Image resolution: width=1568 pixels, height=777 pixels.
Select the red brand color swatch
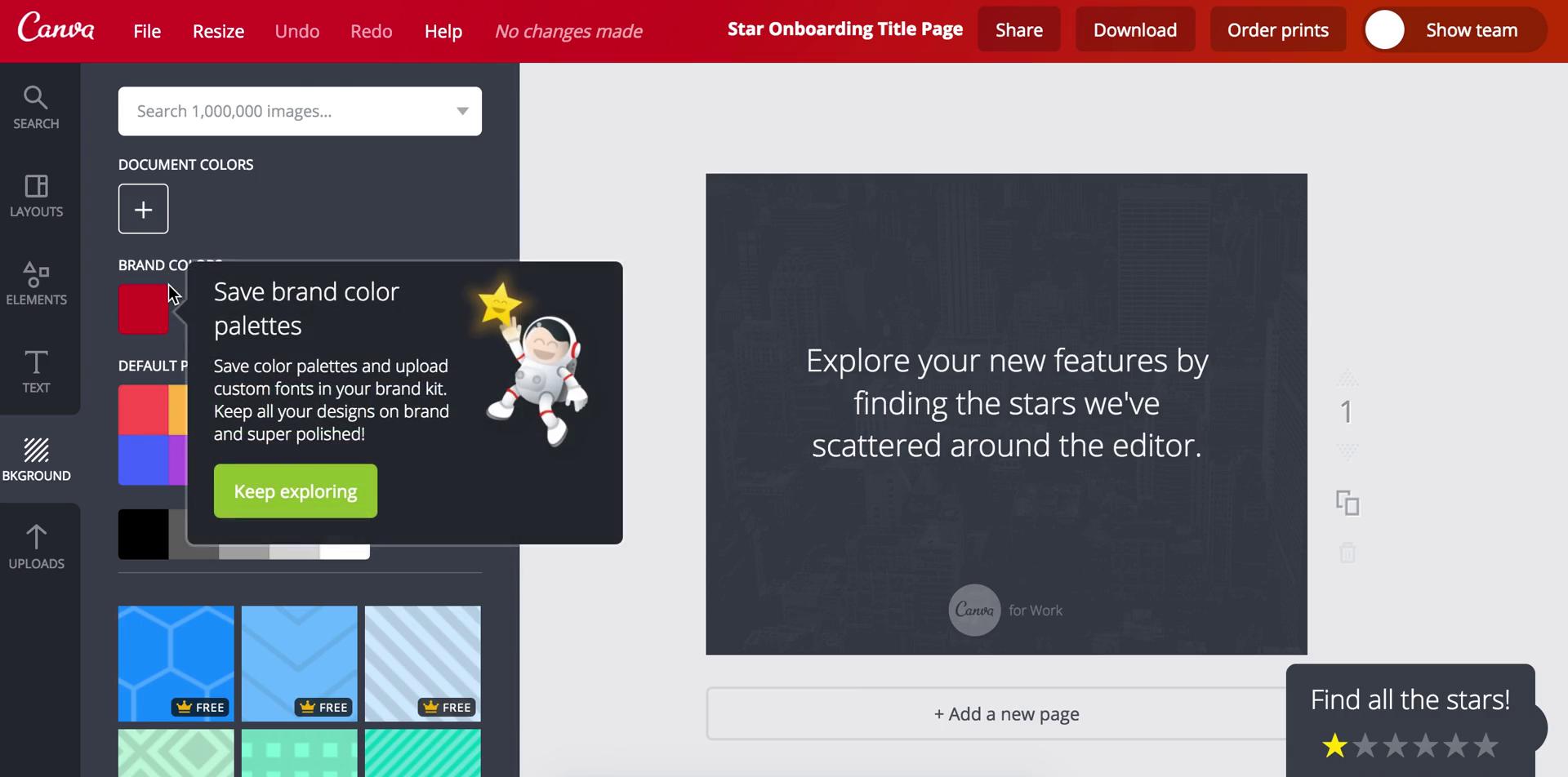(144, 309)
